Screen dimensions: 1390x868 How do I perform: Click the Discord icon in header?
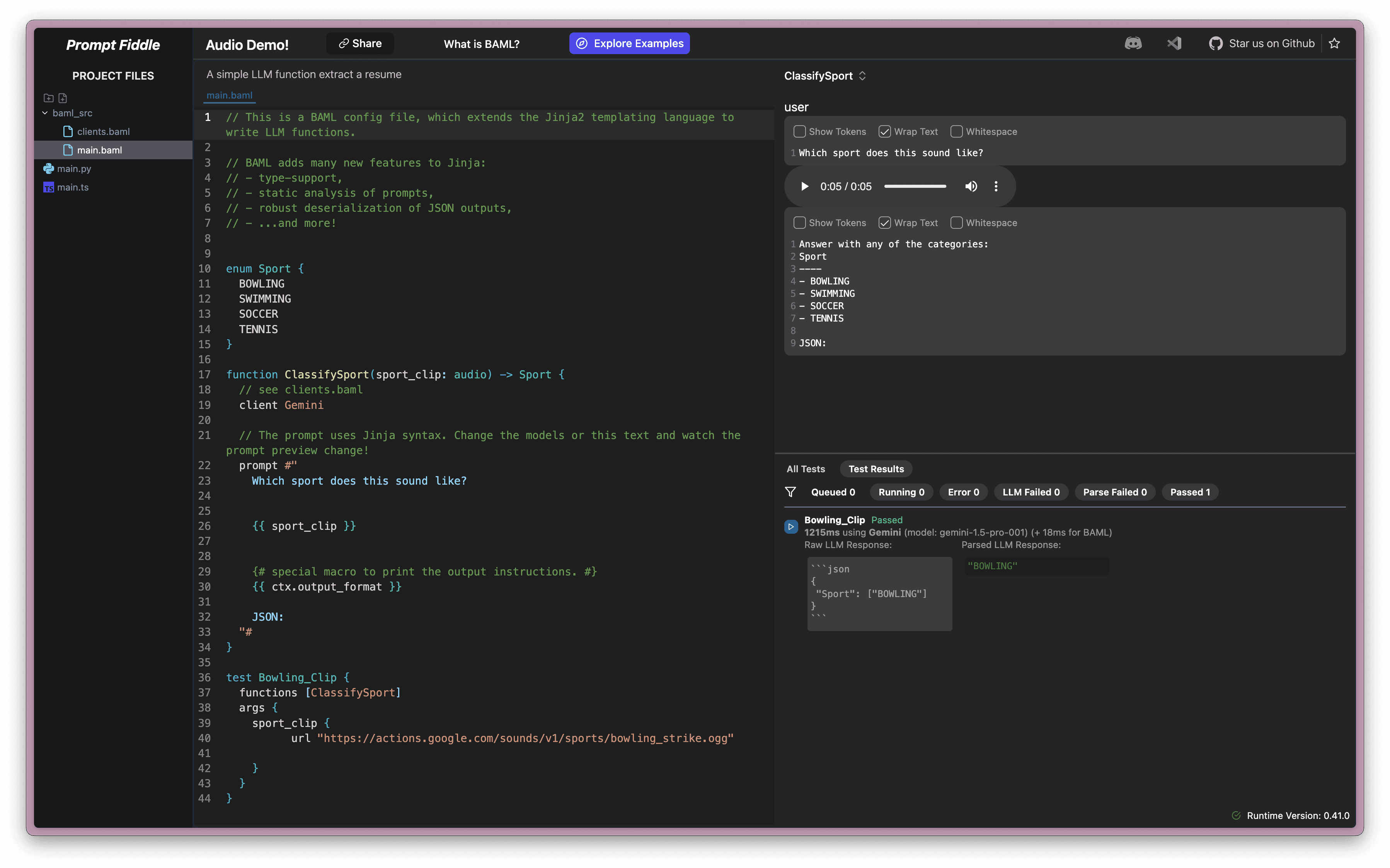click(x=1133, y=44)
